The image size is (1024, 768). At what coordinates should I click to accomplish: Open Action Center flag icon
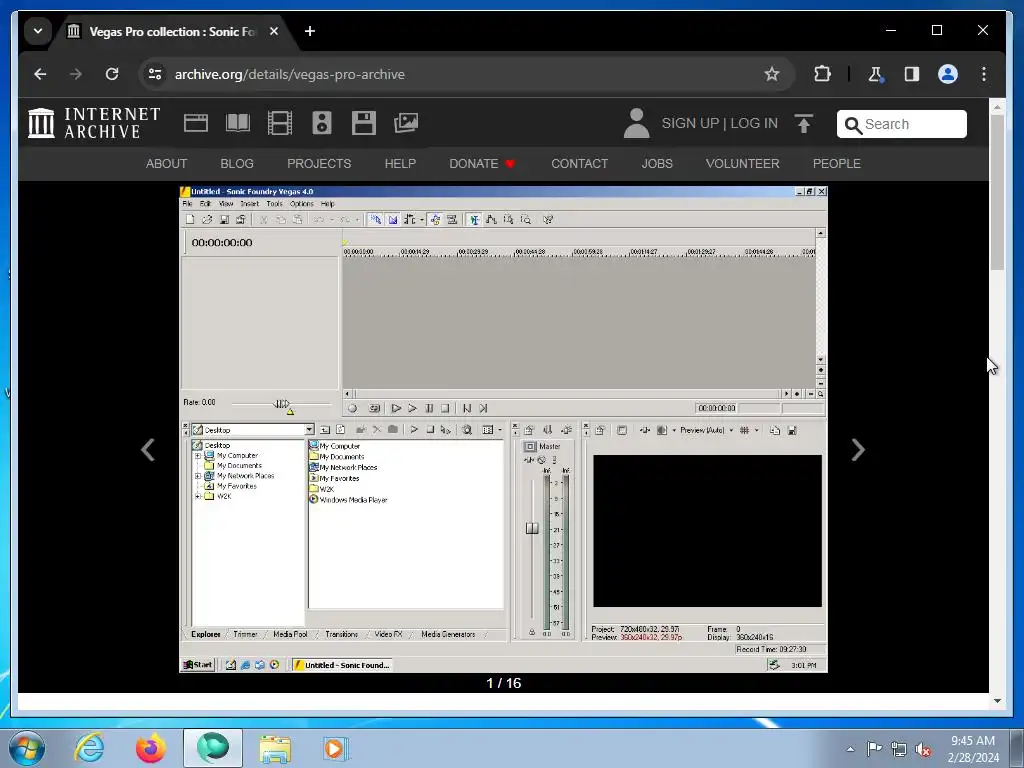click(x=874, y=749)
